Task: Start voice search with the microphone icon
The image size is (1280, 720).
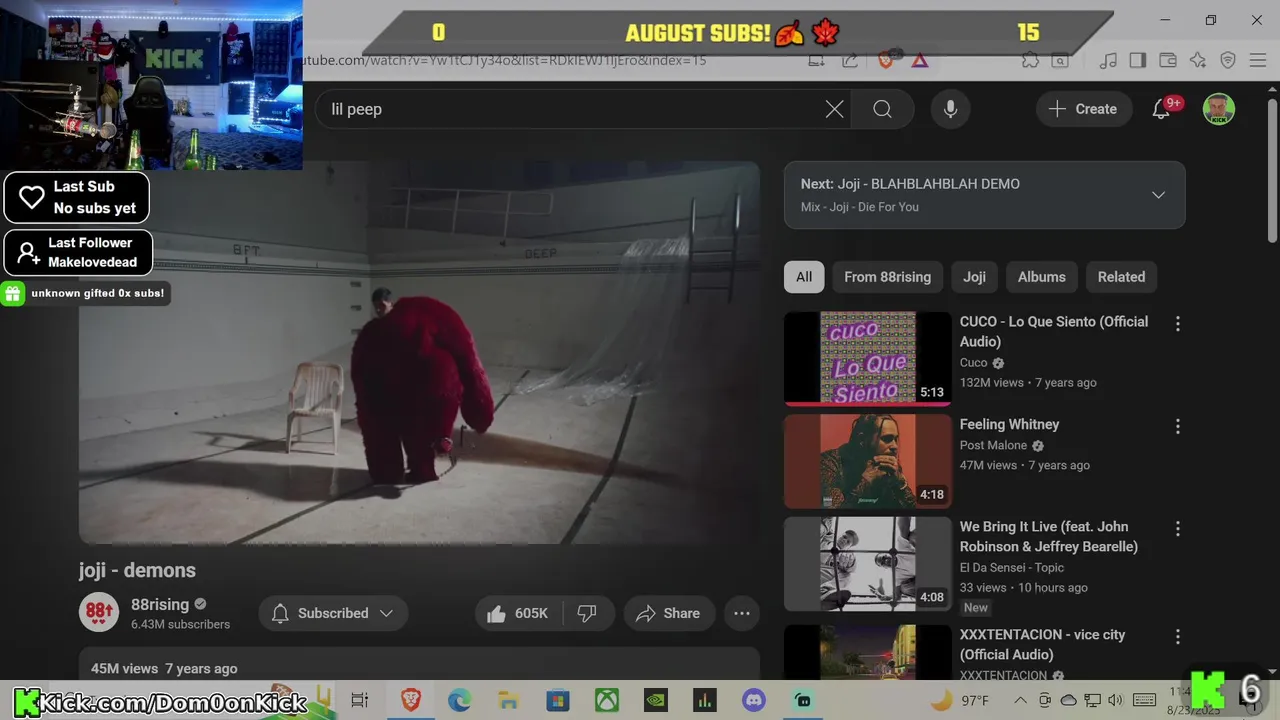Action: coord(950,109)
